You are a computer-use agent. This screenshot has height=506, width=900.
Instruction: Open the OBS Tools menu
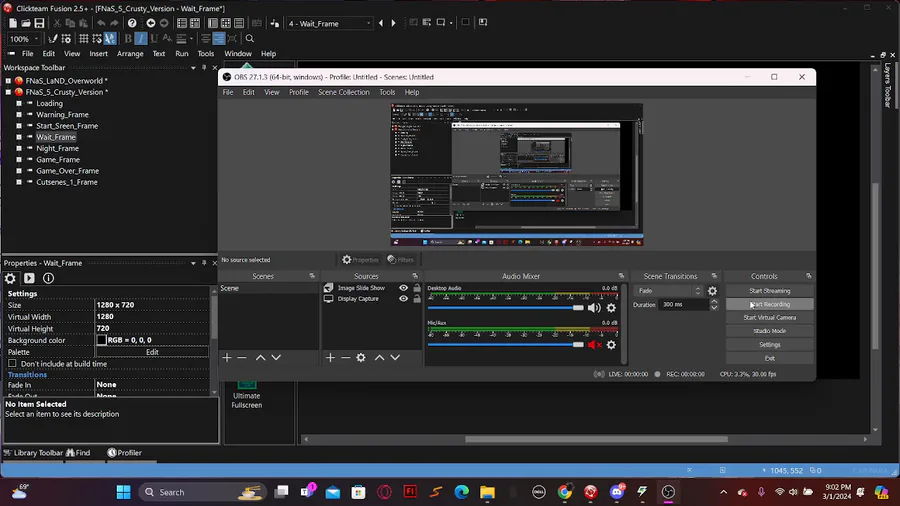[x=387, y=92]
